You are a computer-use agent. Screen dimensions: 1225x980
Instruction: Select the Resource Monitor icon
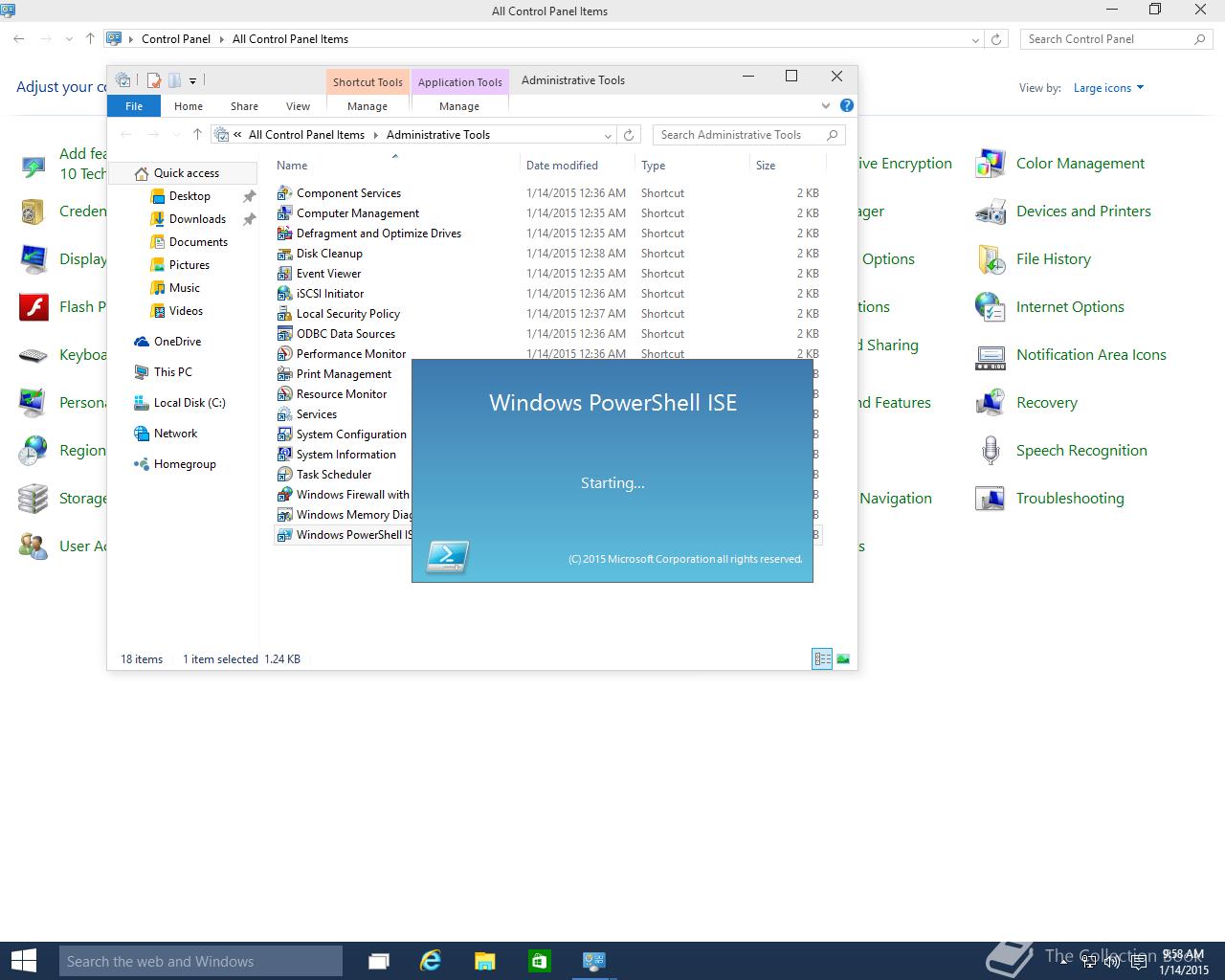point(284,393)
